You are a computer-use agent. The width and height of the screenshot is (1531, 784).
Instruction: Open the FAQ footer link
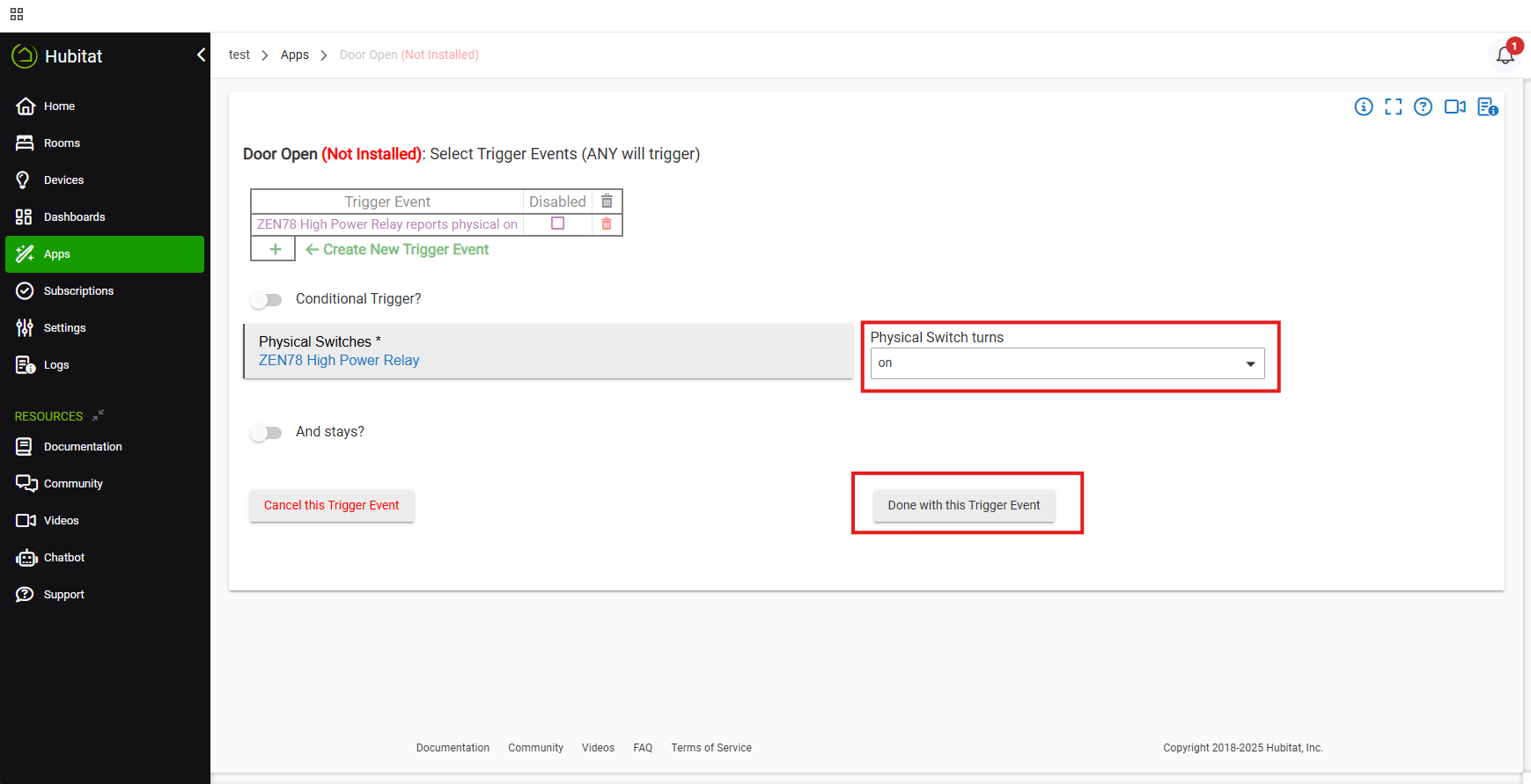coord(643,748)
